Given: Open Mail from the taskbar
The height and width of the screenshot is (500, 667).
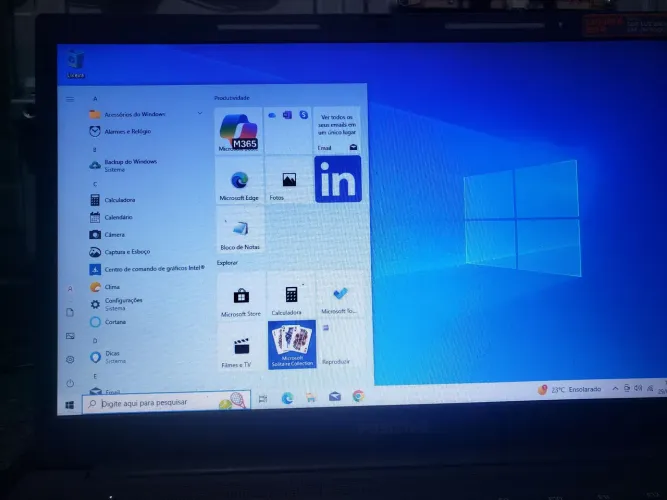Looking at the screenshot, I should [x=335, y=397].
